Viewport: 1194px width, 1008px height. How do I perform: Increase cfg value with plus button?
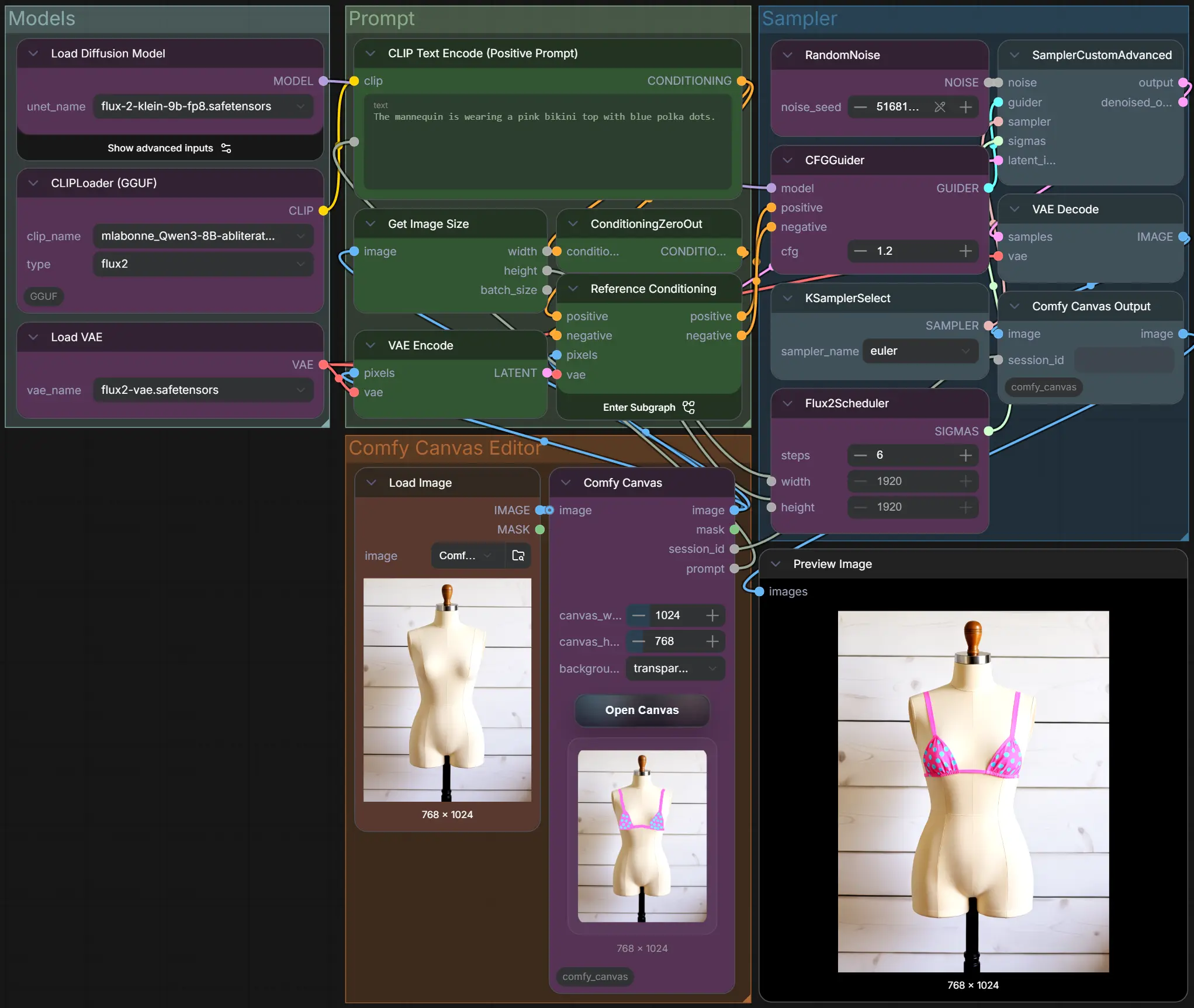coord(965,251)
